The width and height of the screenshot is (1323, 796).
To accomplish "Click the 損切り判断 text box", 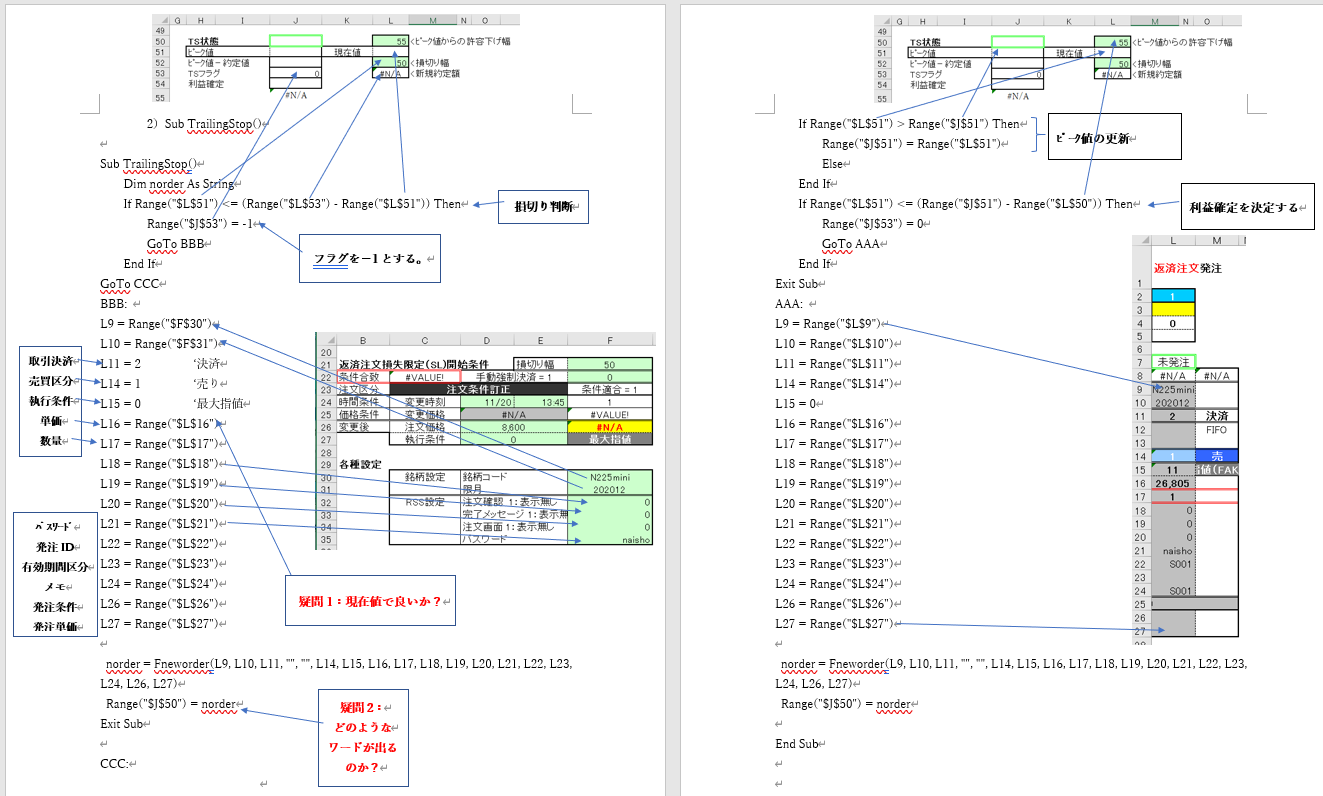I will [544, 206].
